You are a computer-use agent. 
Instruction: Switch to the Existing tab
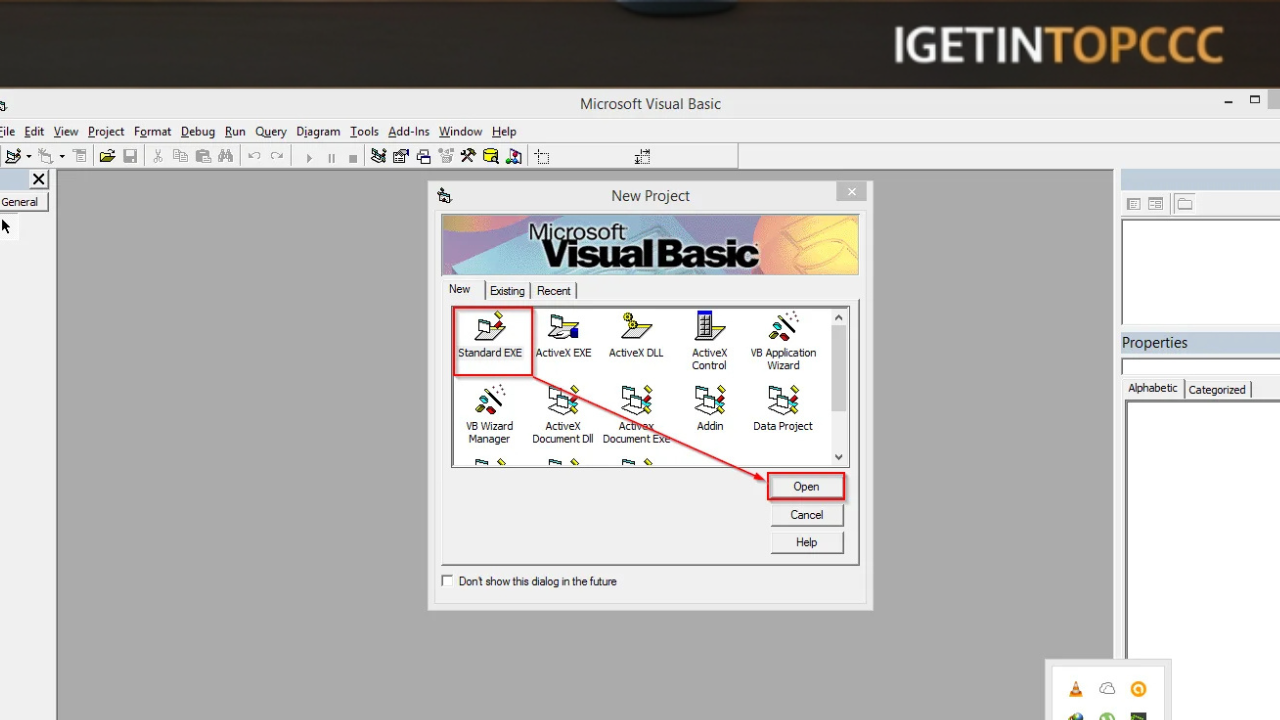[x=507, y=291]
